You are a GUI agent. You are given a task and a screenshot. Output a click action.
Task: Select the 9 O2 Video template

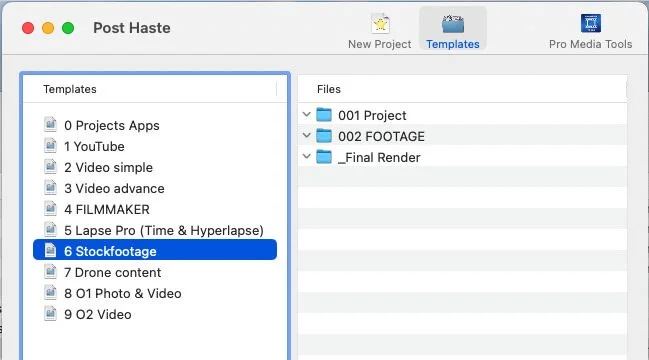coord(98,314)
